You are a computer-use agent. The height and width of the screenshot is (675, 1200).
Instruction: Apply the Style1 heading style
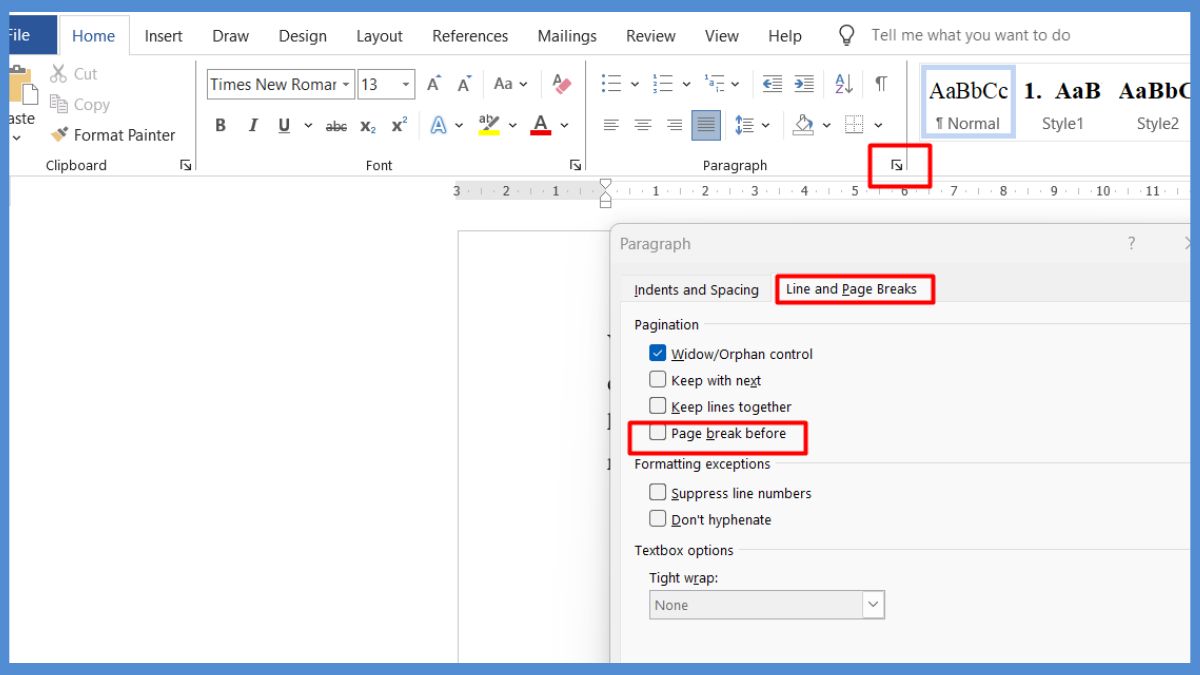(x=1062, y=102)
